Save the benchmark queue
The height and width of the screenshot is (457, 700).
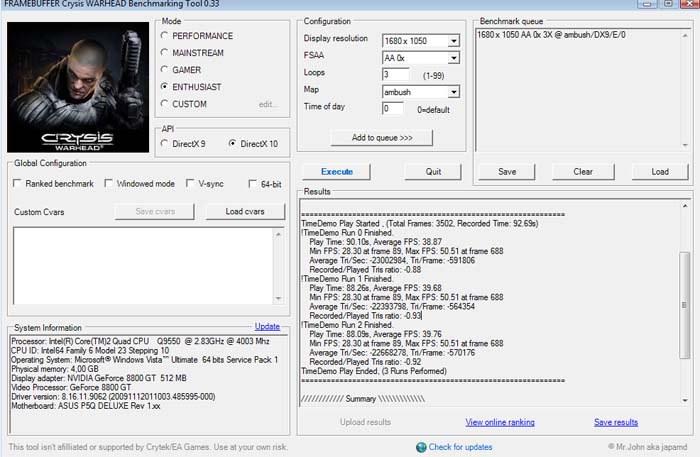(x=507, y=172)
